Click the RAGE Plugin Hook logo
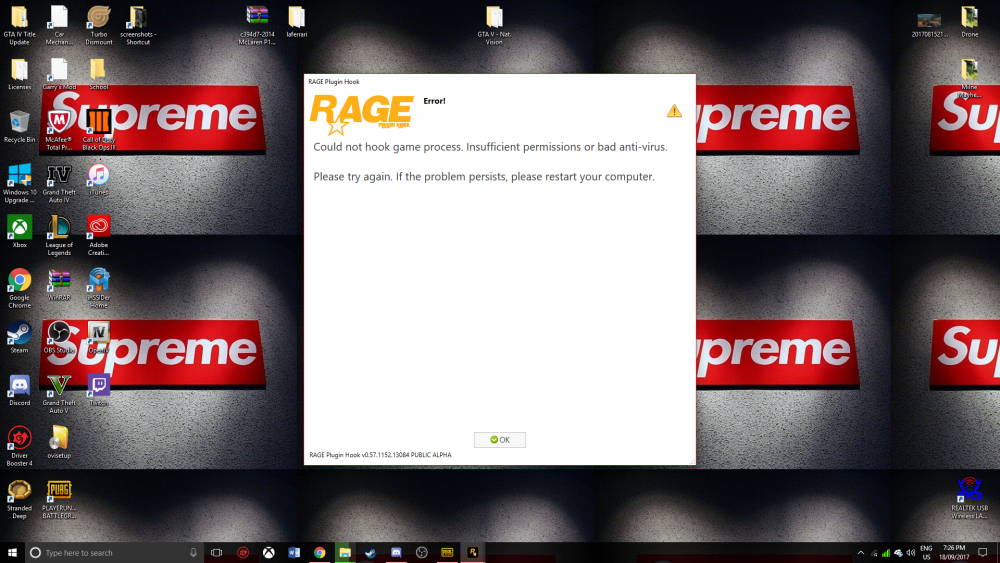Viewport: 1000px width, 563px height. click(x=362, y=114)
